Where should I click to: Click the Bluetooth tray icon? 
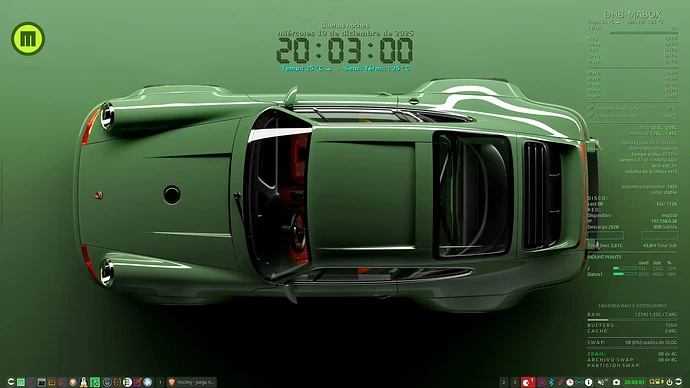551,382
